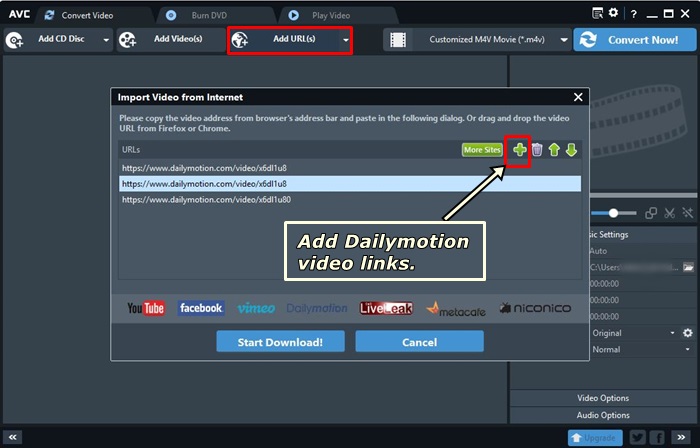Click the Auto value in settings
This screenshot has width=700, height=448.
[598, 251]
